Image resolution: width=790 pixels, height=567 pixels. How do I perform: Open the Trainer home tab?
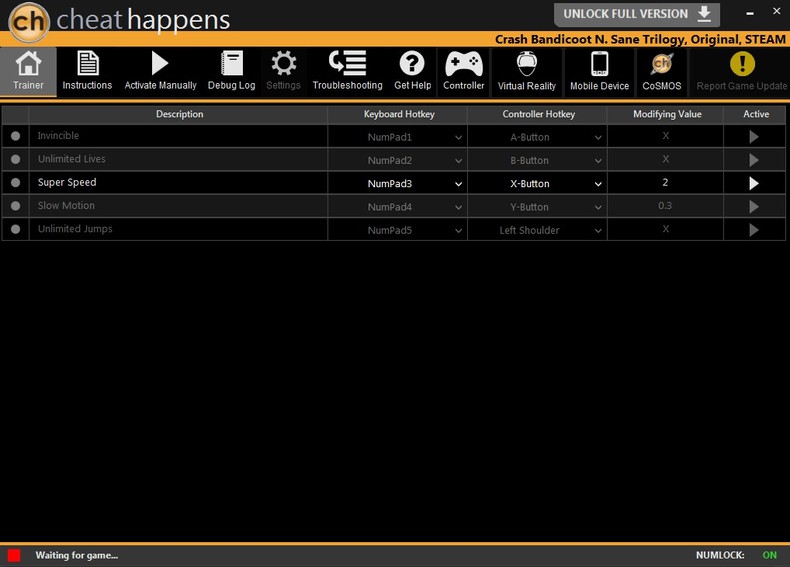click(28, 71)
